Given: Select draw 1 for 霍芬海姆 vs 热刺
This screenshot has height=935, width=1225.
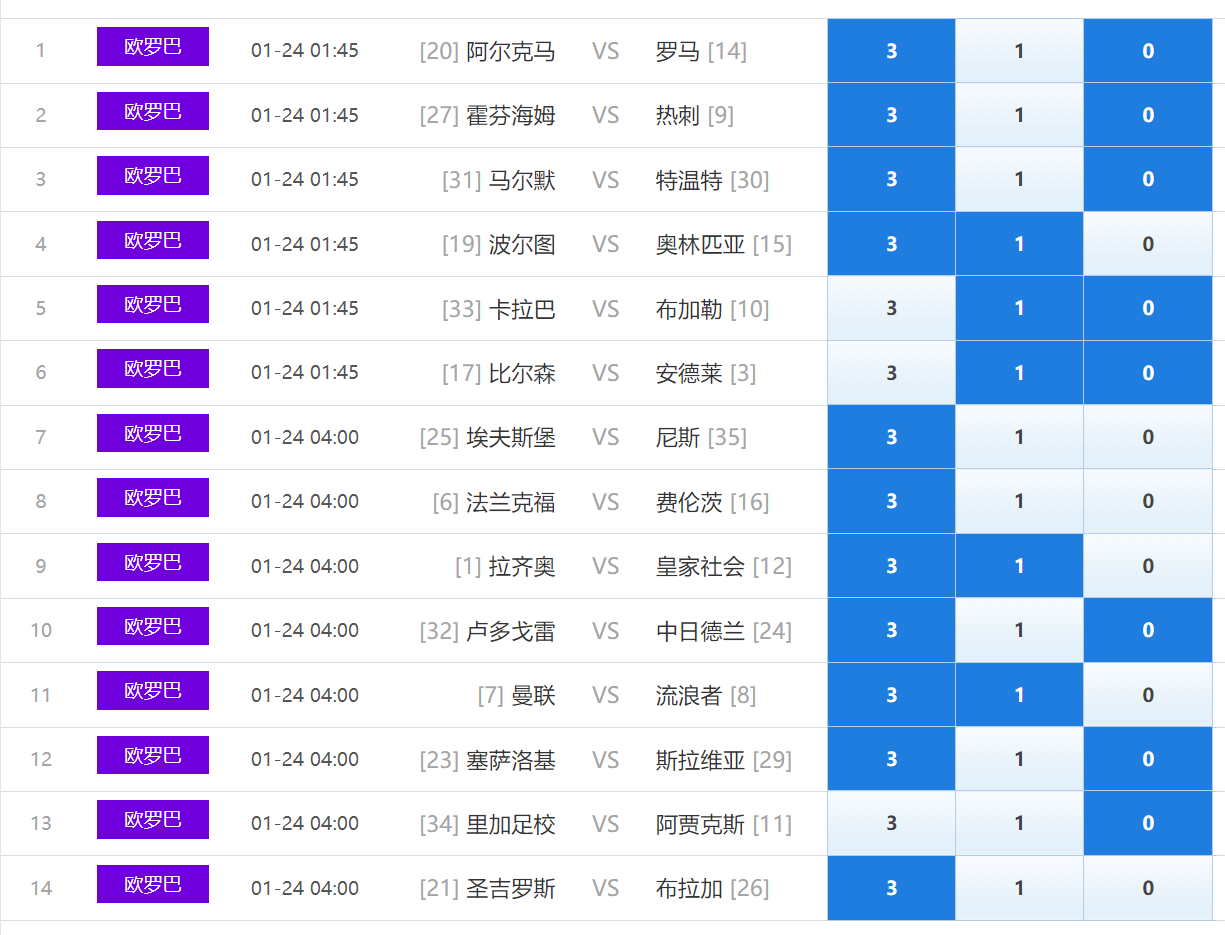Looking at the screenshot, I should (x=1019, y=115).
